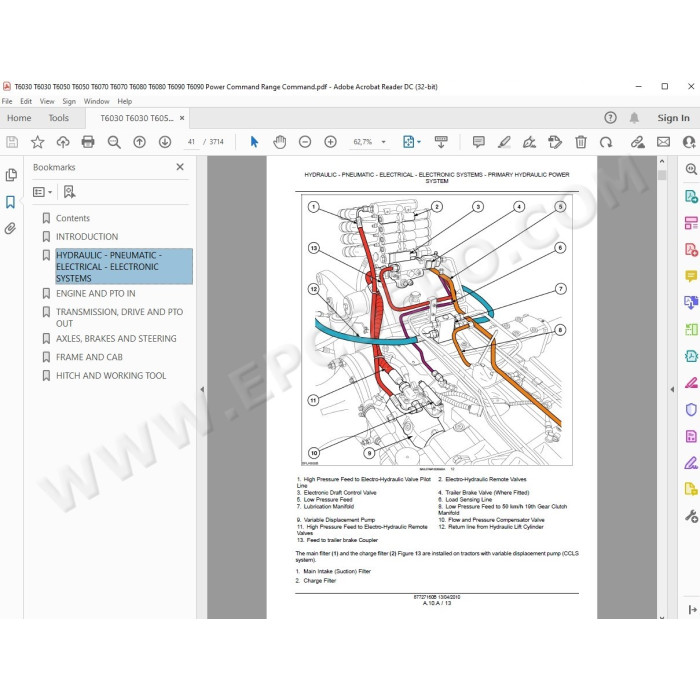Go to previous page arrow
Viewport: 700px width, 700px height.
(x=139, y=142)
